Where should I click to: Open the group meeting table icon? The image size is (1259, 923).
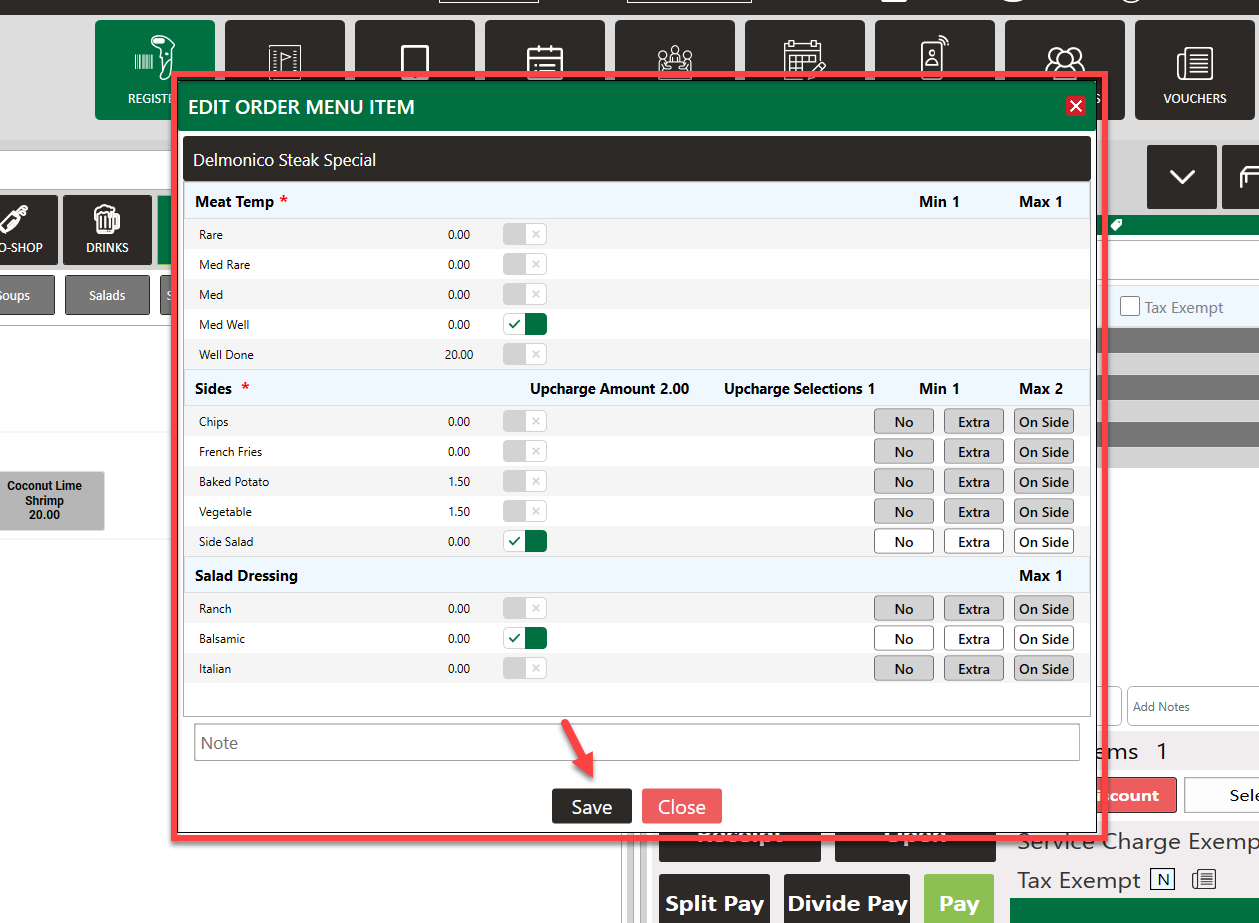[675, 58]
